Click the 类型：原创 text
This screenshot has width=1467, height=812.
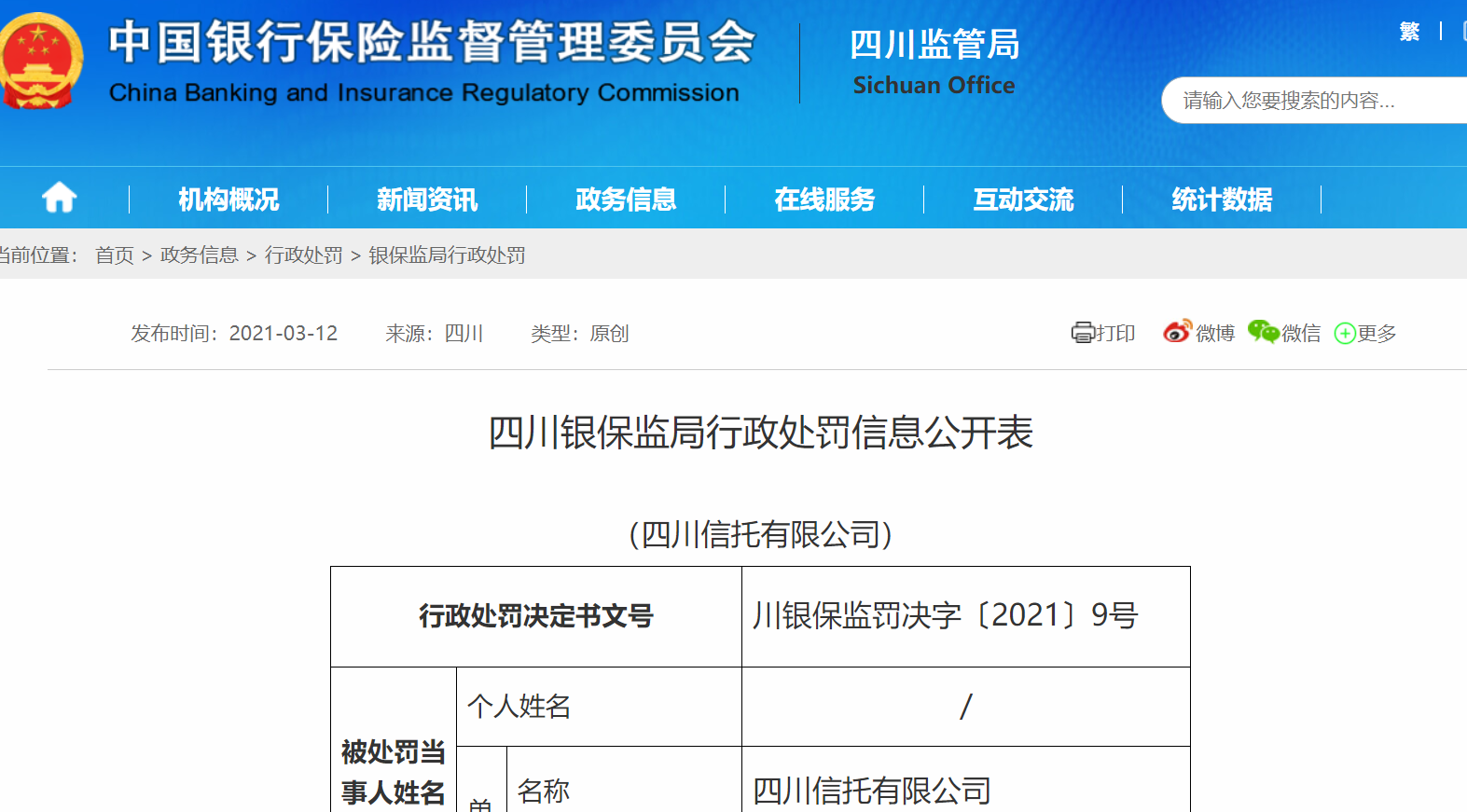[x=580, y=333]
